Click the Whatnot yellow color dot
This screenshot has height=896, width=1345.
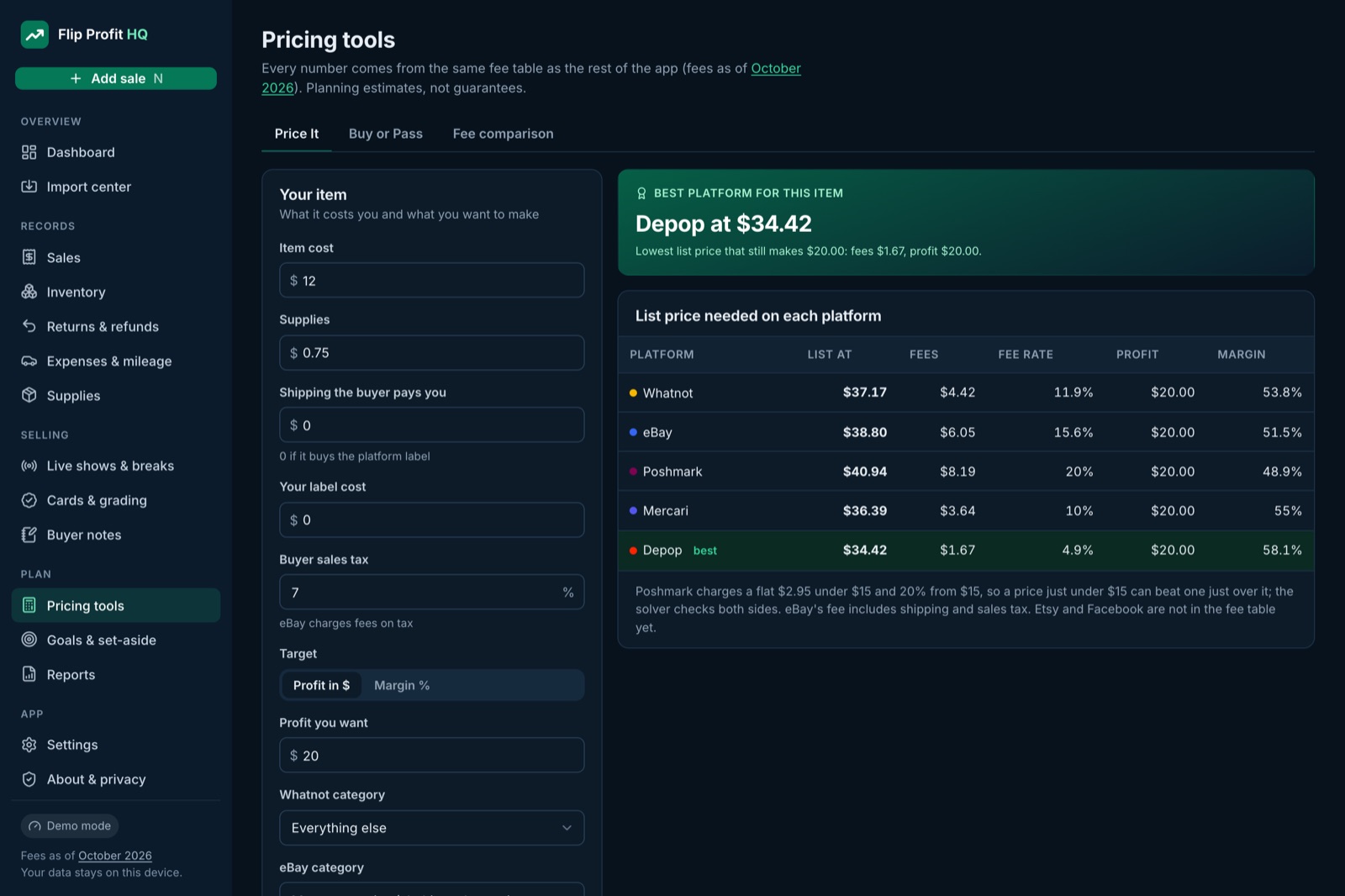point(633,393)
